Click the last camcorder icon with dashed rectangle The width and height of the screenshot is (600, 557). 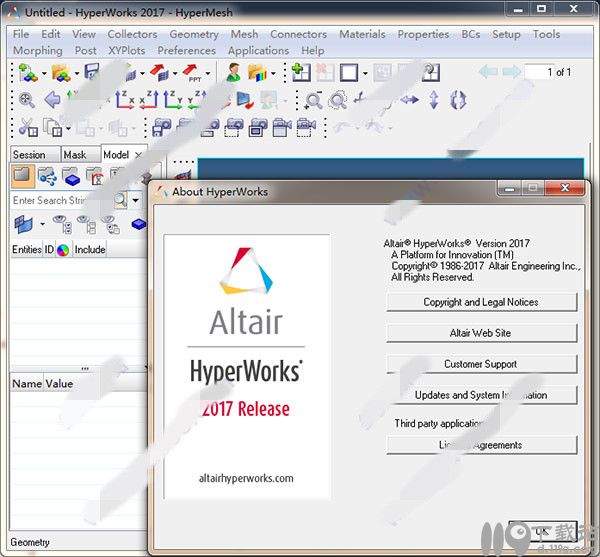(x=306, y=127)
